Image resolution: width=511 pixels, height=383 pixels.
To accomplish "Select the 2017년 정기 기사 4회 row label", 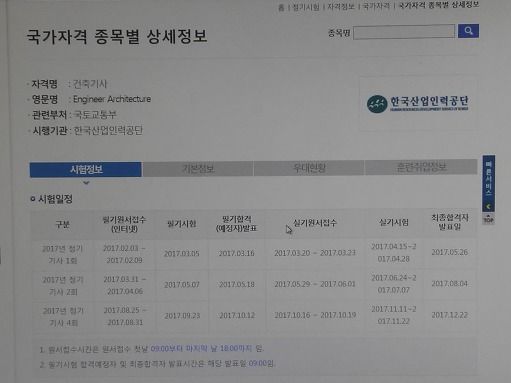I will coord(63,317).
